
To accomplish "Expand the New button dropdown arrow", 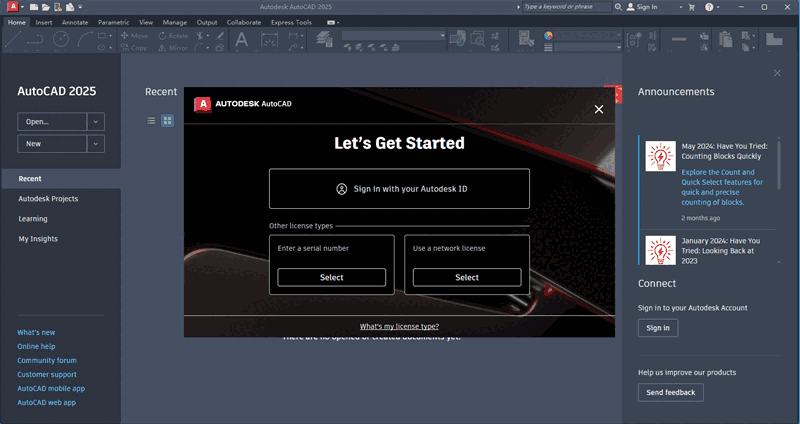I will [95, 144].
